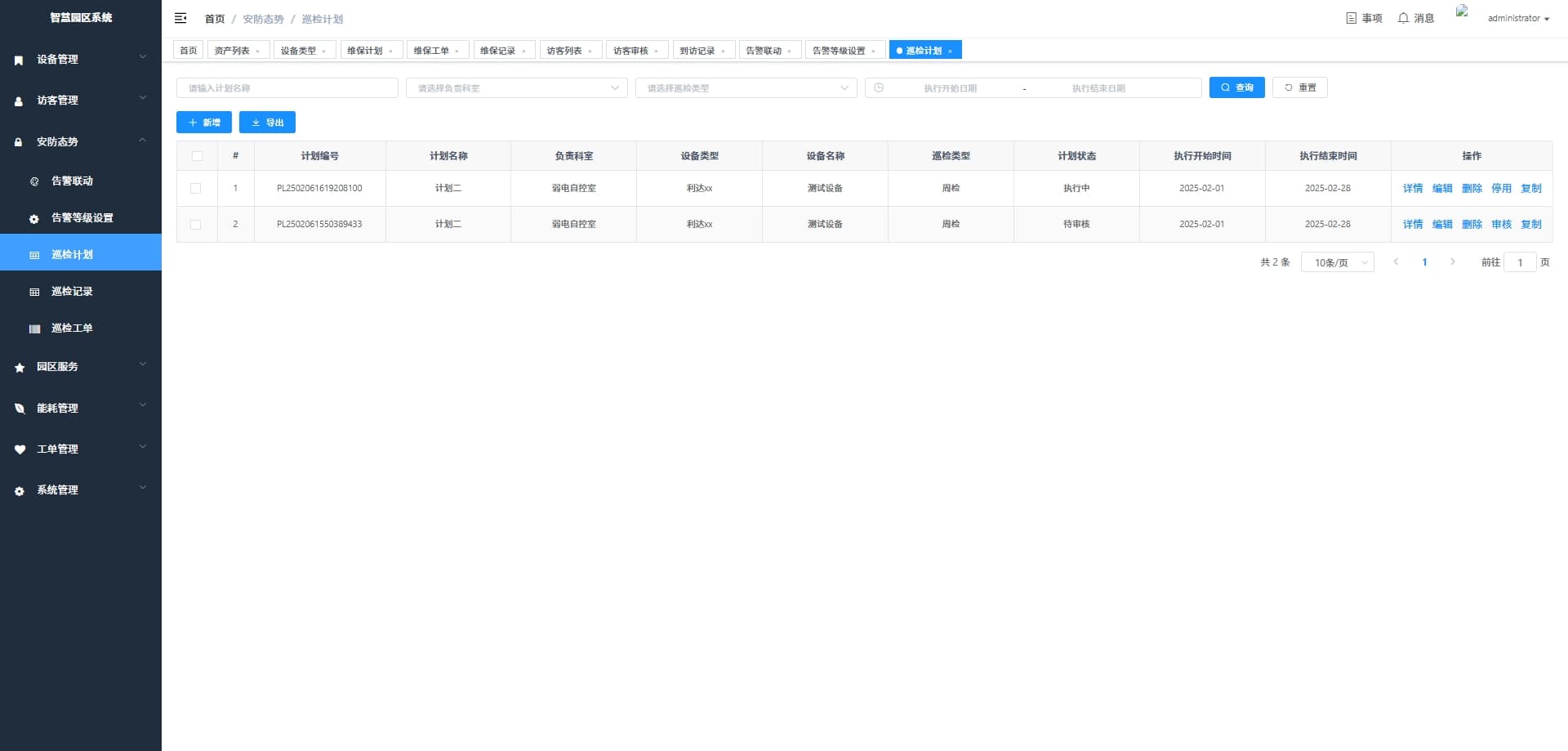Screen dimensions: 1568x751
Task: Check the row for PL2502061619208100
Action: pos(195,188)
